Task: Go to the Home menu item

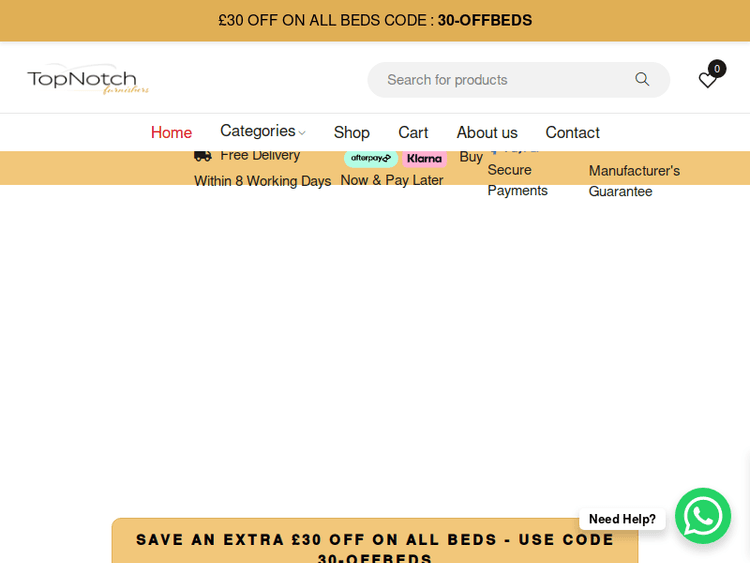Action: [171, 132]
